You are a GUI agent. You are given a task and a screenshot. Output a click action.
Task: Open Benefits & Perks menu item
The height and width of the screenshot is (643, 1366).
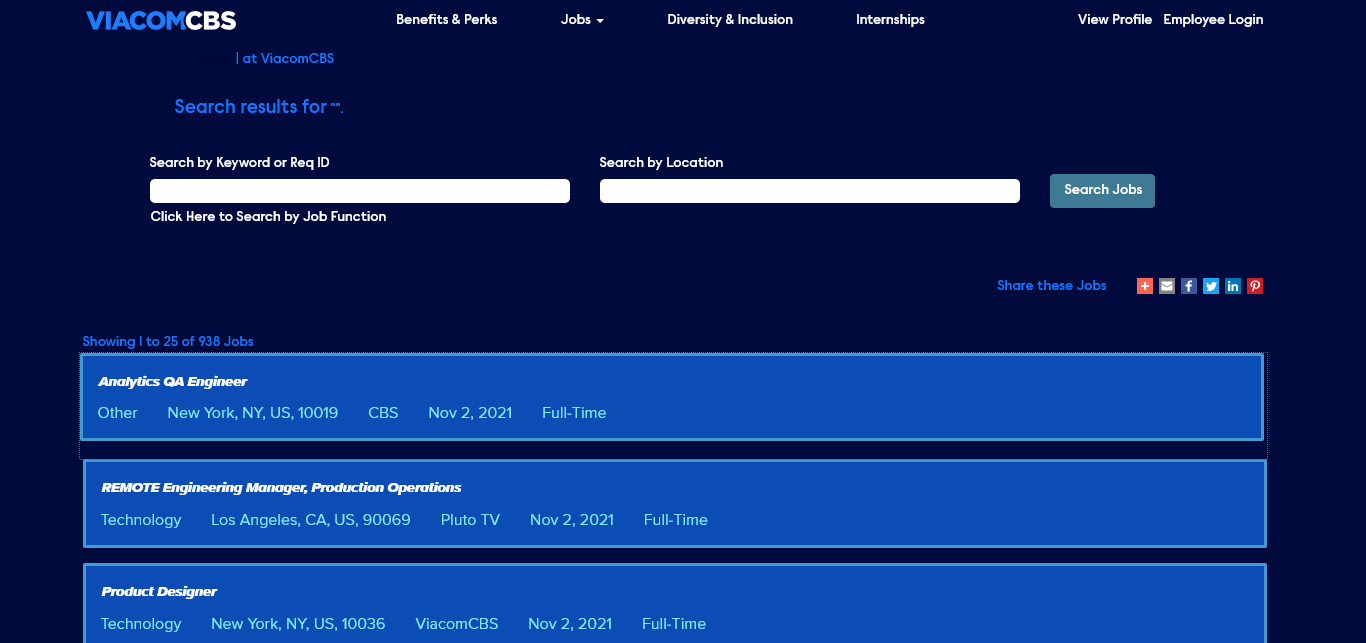click(x=446, y=20)
